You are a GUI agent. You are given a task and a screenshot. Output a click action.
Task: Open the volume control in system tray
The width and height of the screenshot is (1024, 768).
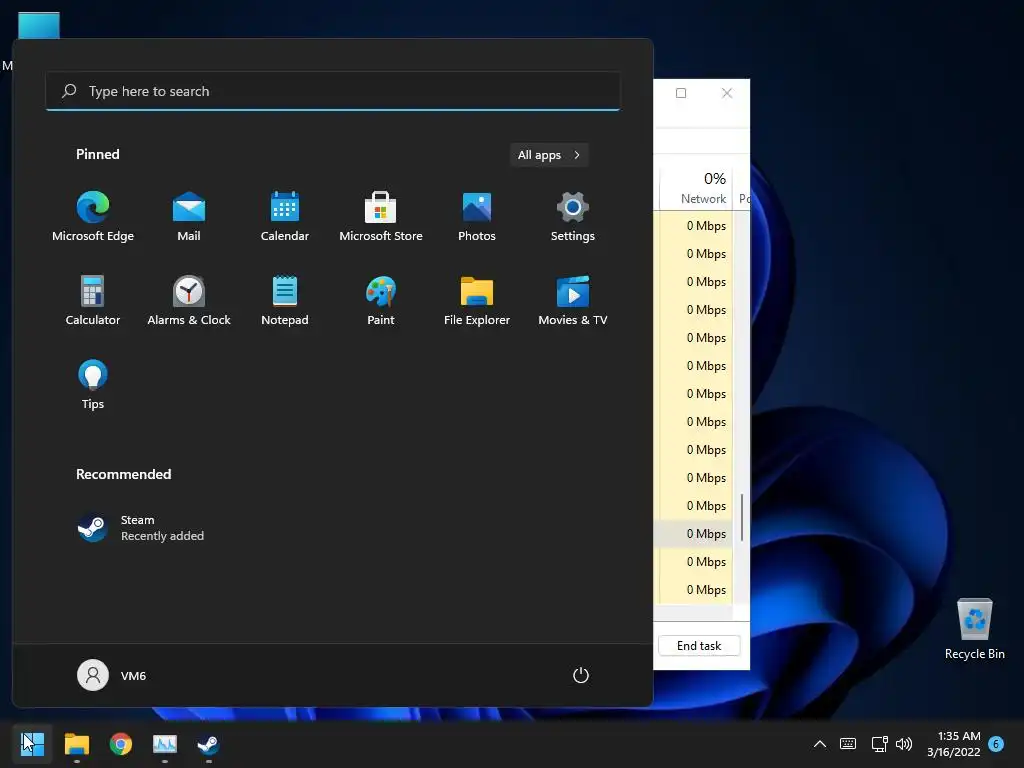(904, 744)
